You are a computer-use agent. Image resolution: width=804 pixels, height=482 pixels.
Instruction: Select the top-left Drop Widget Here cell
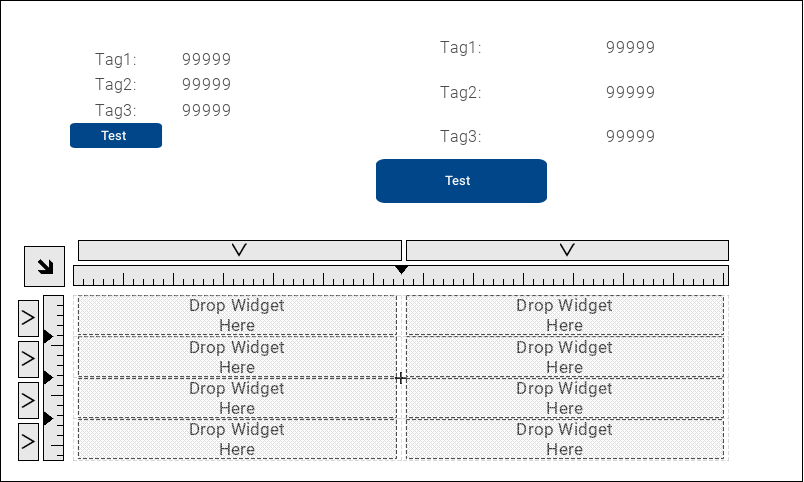pos(237,315)
